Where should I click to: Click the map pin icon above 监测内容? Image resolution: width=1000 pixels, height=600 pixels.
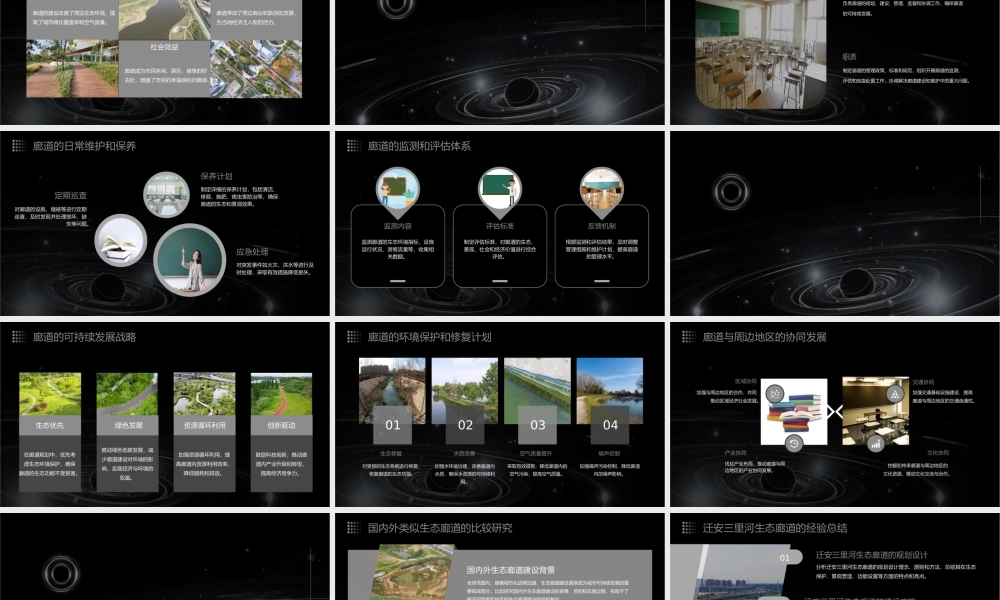coord(397,193)
